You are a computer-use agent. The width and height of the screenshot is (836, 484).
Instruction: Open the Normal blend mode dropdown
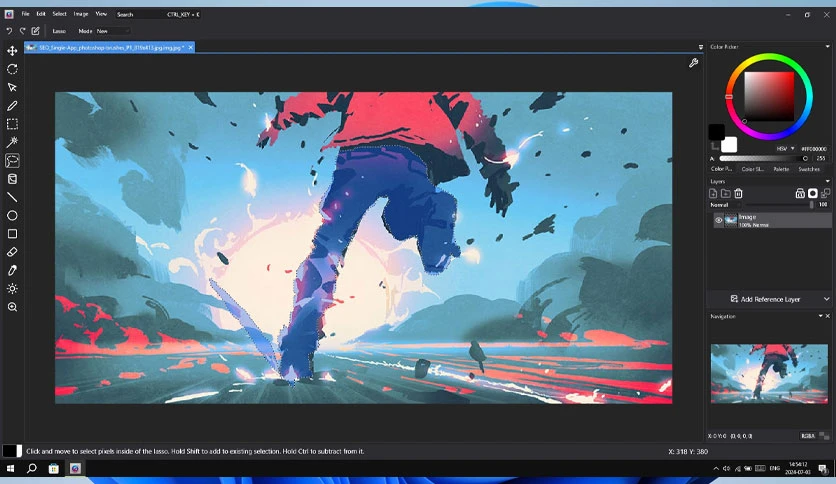pos(726,205)
